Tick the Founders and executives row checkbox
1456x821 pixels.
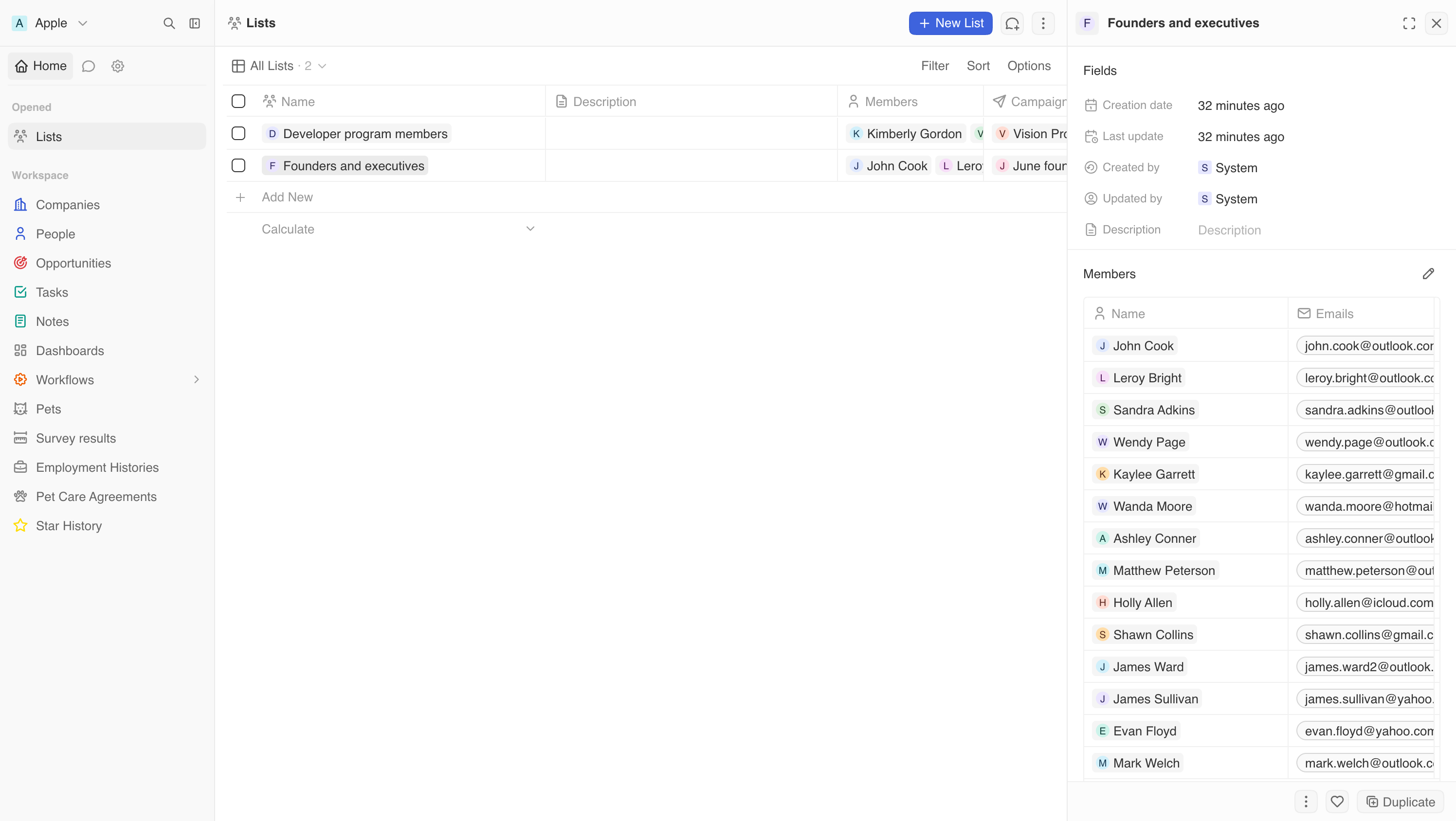(x=238, y=165)
